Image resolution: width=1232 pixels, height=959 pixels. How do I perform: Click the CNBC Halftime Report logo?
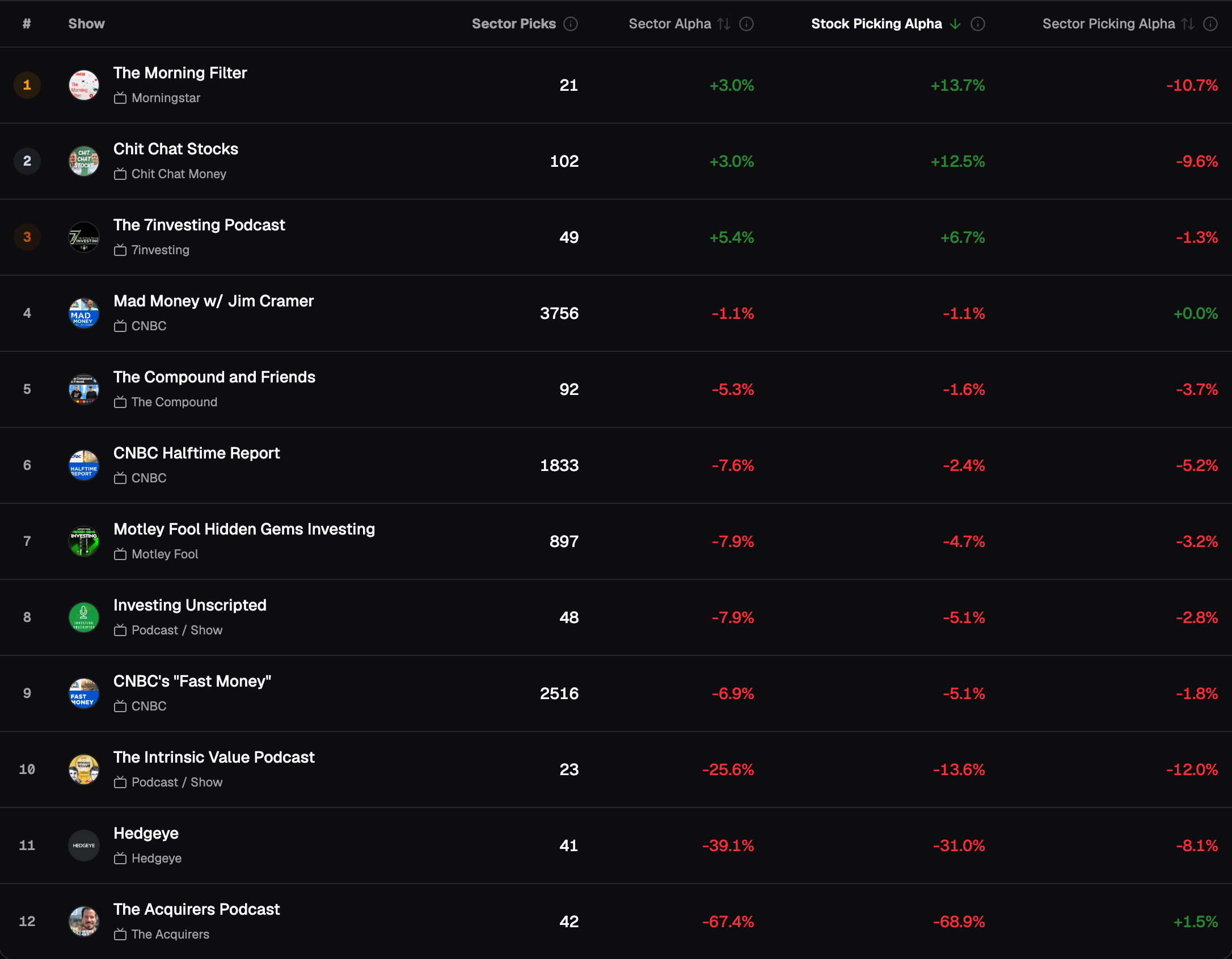(84, 465)
